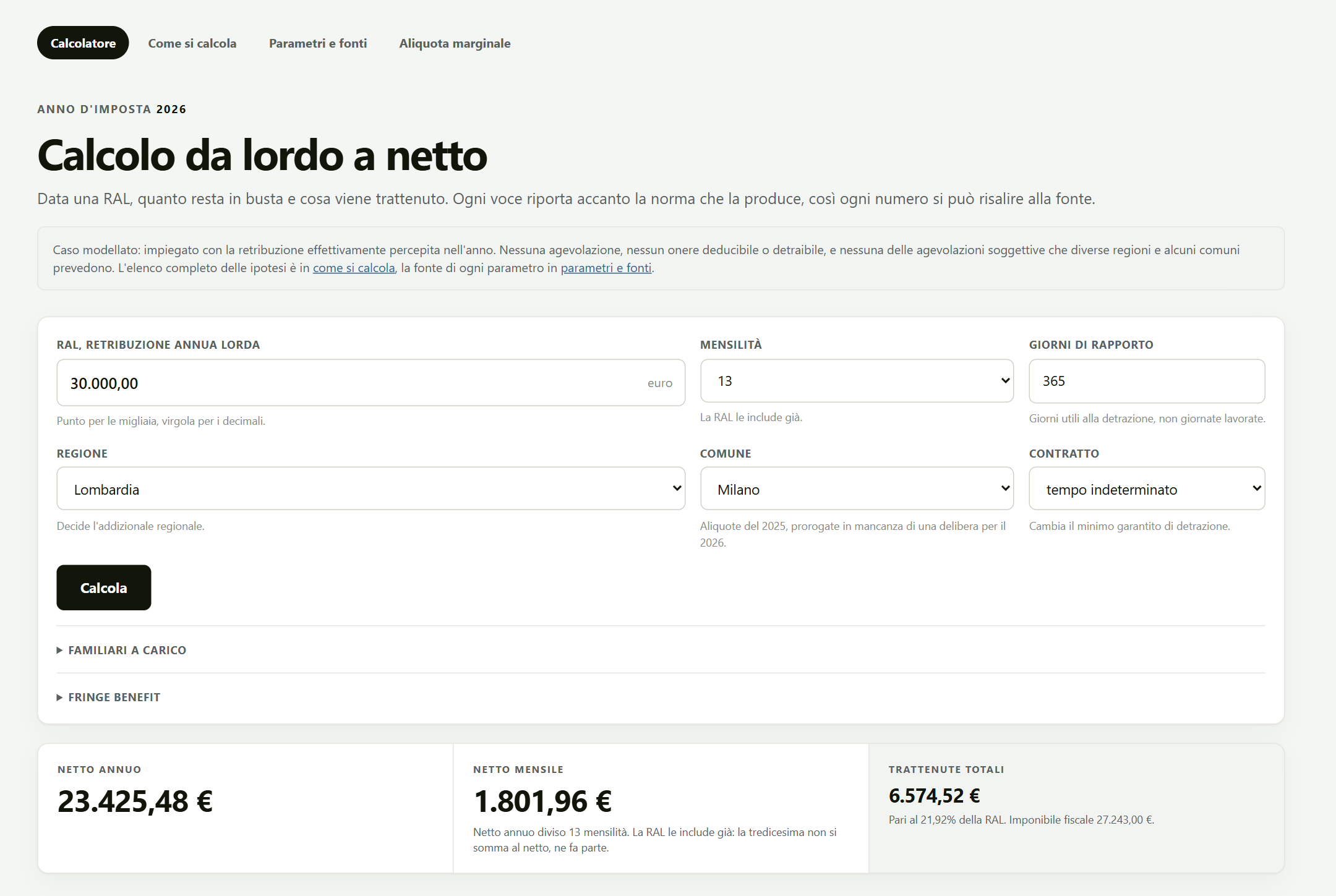Follow the 'come si calcola' inline link
The image size is (1336, 896).
coord(354,268)
